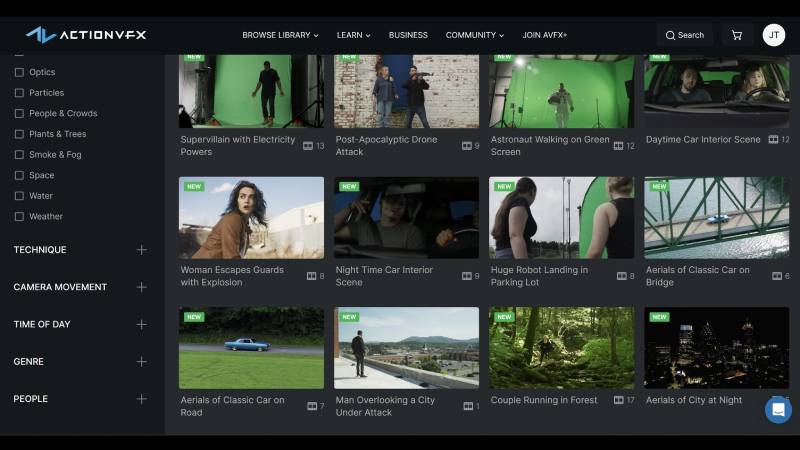Check the Optics filter checkbox
800x450 pixels.
coord(19,72)
